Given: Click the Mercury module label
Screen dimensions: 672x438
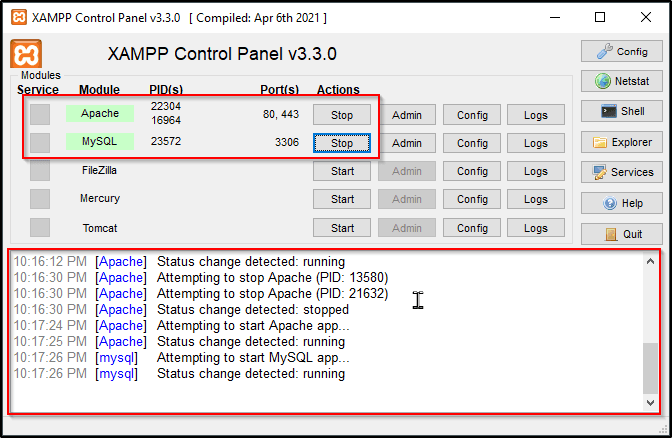Looking at the screenshot, I should pos(100,198).
